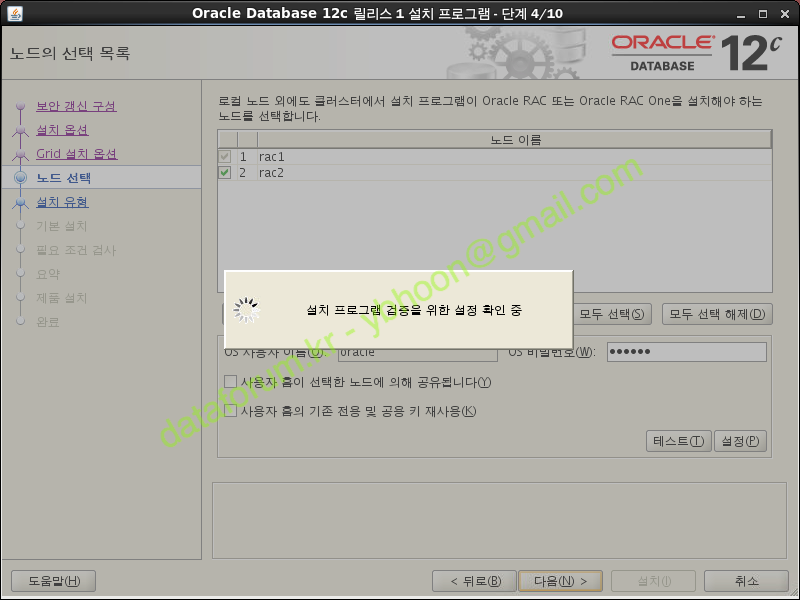Image resolution: width=800 pixels, height=600 pixels.
Task: Click the step icon beside Grid 설치 옵션
Action: [20, 155]
